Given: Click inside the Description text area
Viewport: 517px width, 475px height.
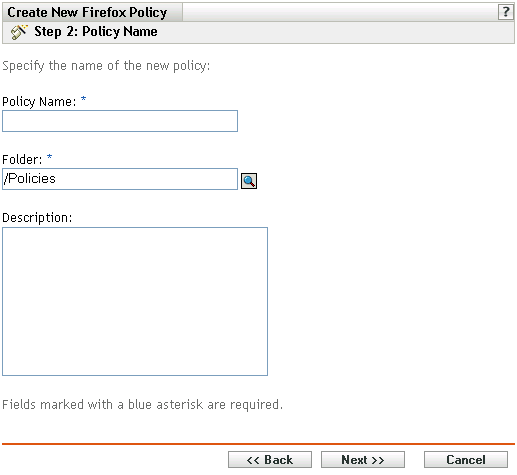Looking at the screenshot, I should click(135, 301).
